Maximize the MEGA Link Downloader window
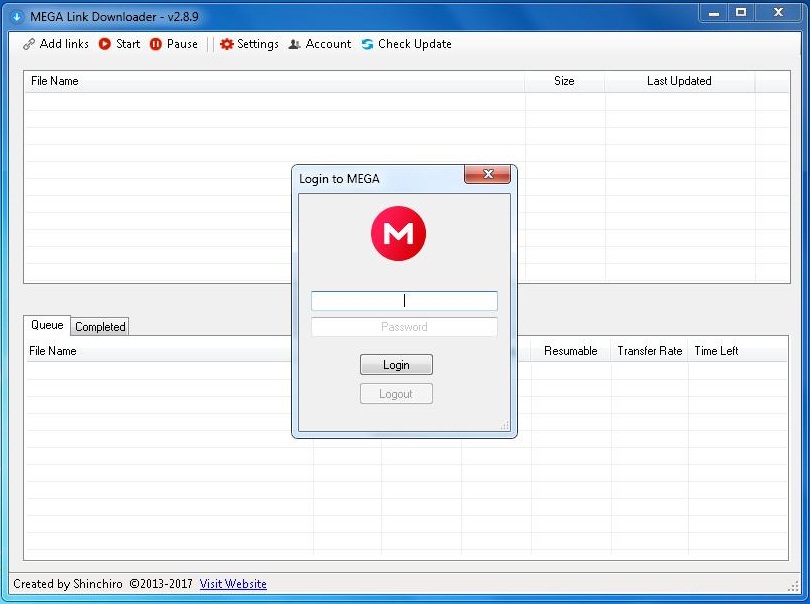 (x=741, y=13)
